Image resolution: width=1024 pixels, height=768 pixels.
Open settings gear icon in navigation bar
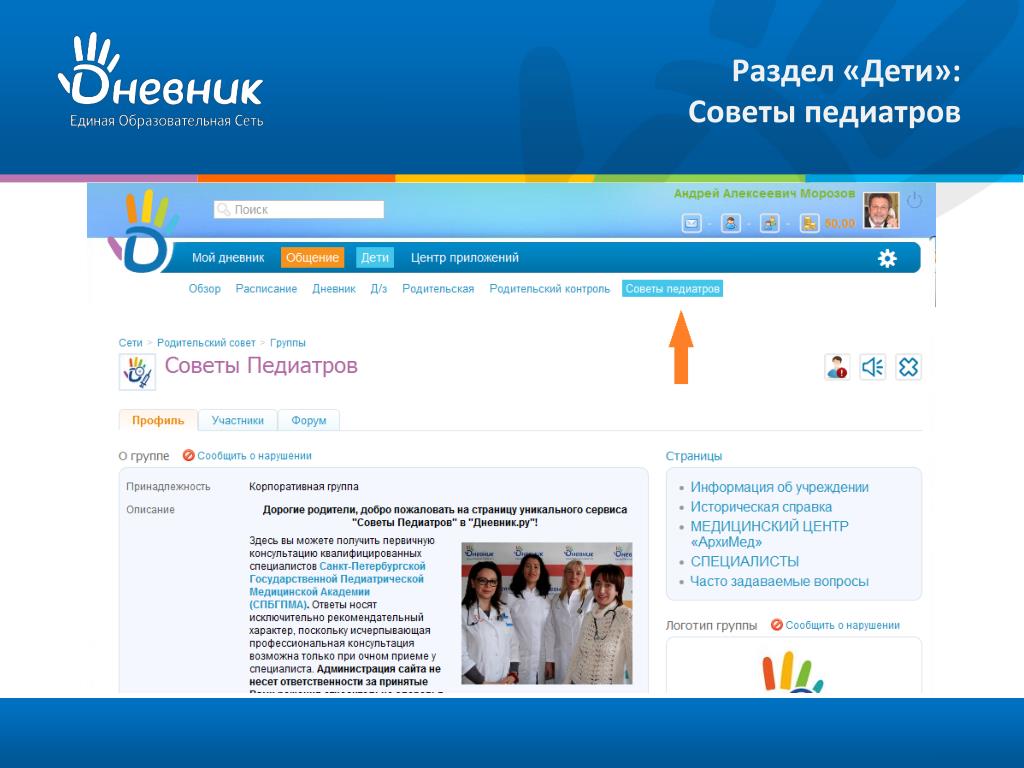887,259
